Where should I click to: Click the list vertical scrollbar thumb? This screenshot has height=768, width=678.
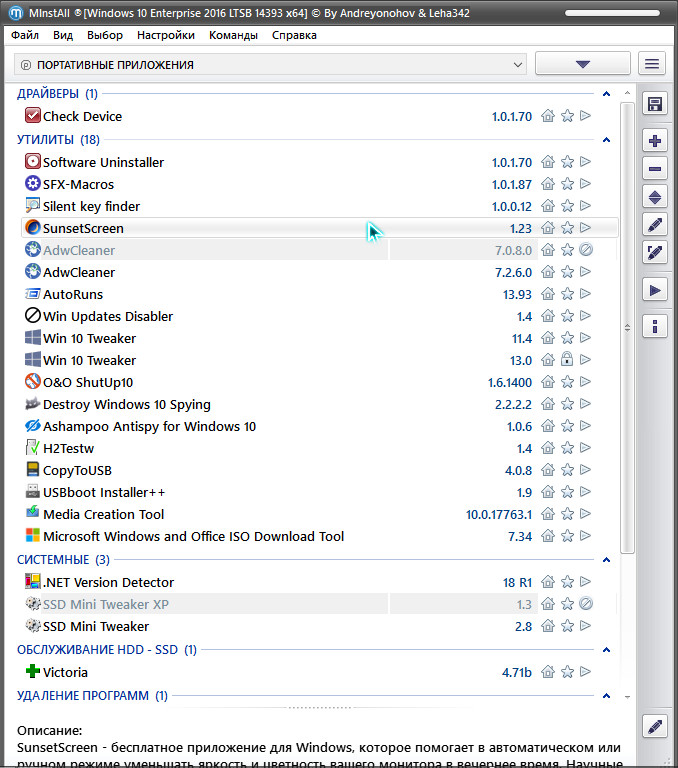click(627, 328)
